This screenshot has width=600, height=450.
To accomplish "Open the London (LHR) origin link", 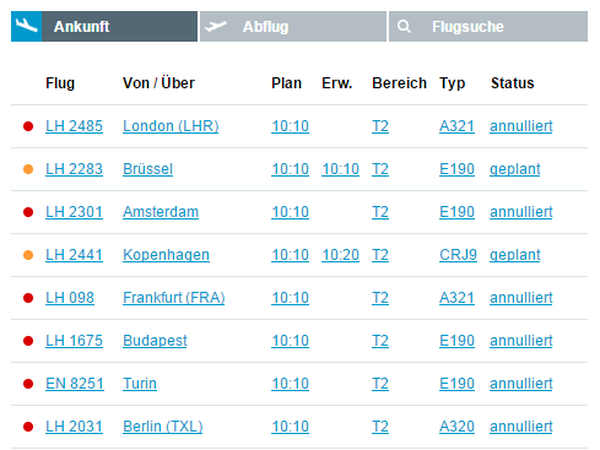I will tap(171, 126).
